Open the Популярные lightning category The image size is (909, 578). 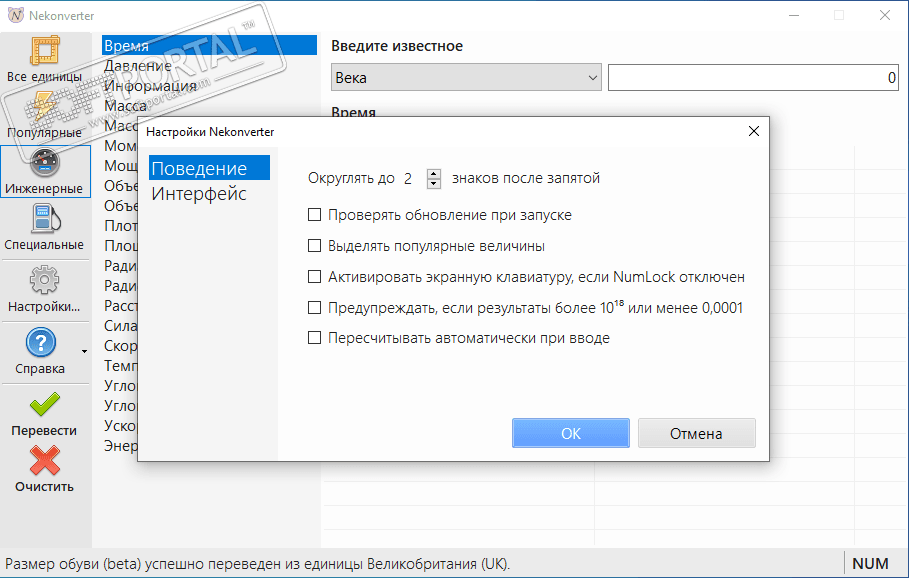click(45, 108)
